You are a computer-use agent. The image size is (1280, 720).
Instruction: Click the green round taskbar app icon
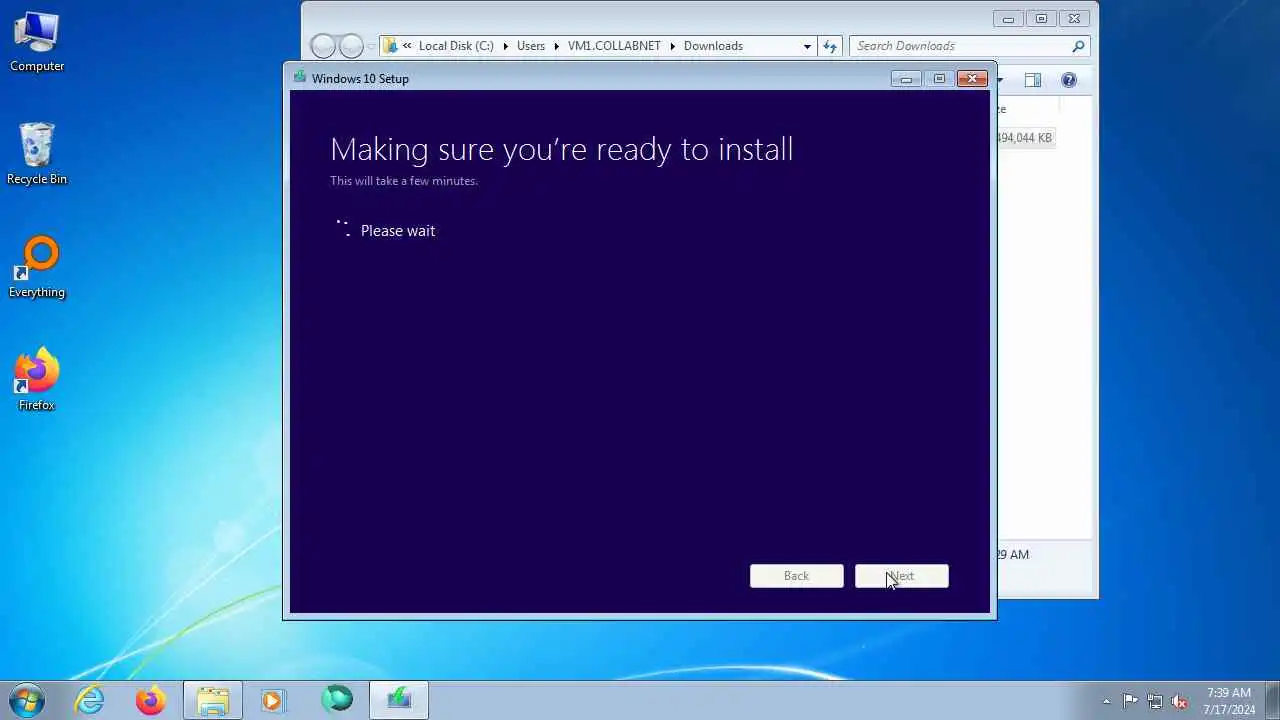click(x=337, y=700)
